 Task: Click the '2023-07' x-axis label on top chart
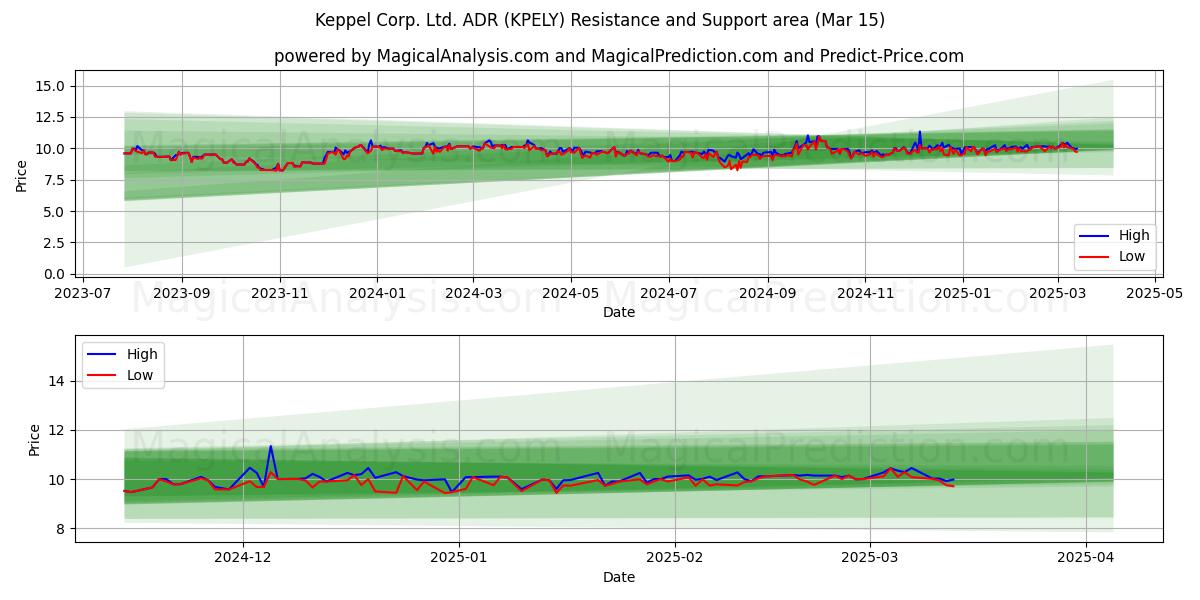[x=83, y=294]
